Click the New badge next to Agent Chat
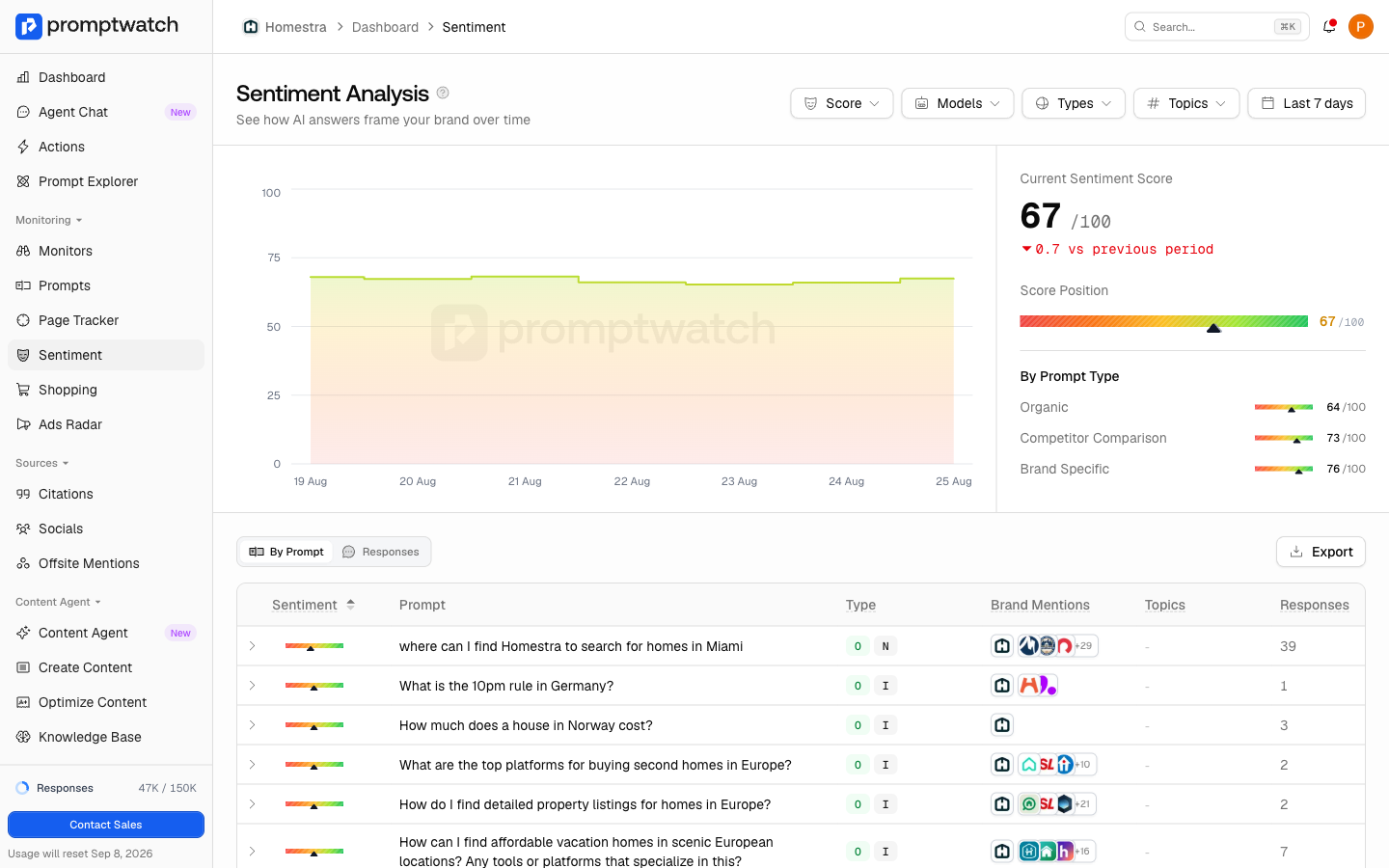Image resolution: width=1389 pixels, height=868 pixels. 180,112
